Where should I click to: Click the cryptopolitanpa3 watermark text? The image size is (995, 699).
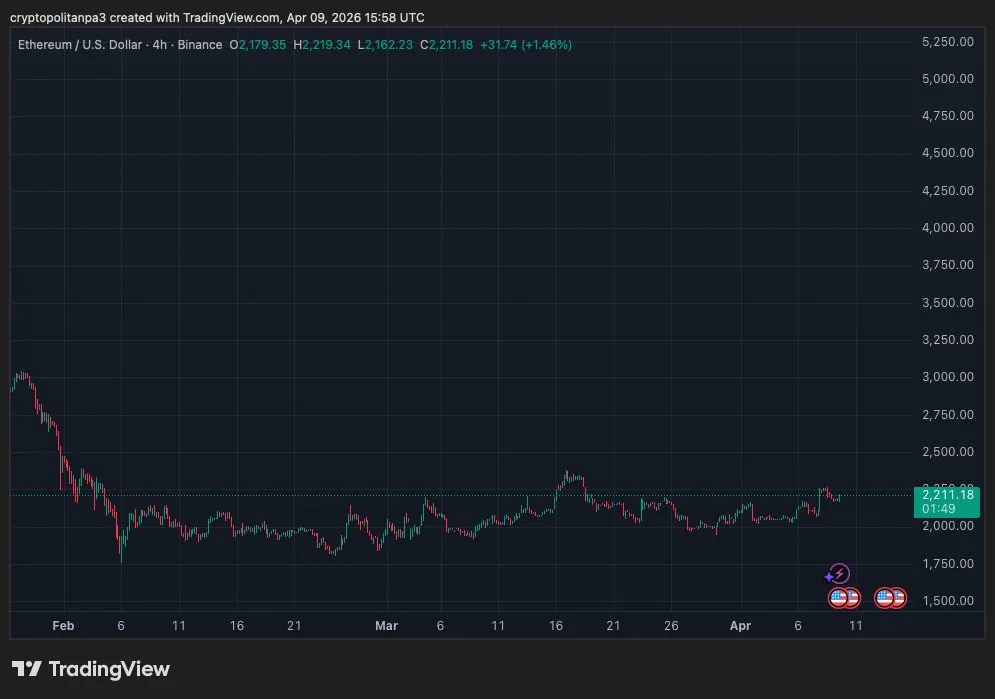click(x=58, y=17)
